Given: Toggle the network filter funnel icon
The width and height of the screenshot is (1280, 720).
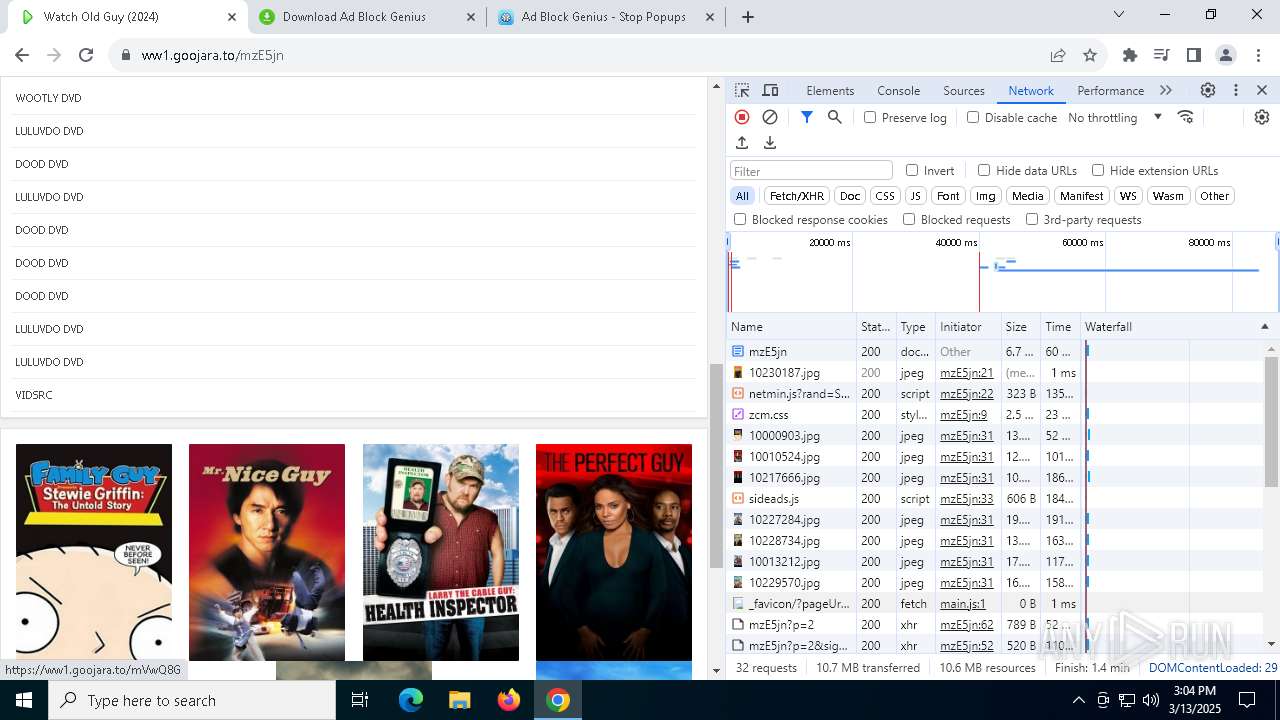Looking at the screenshot, I should click(807, 117).
